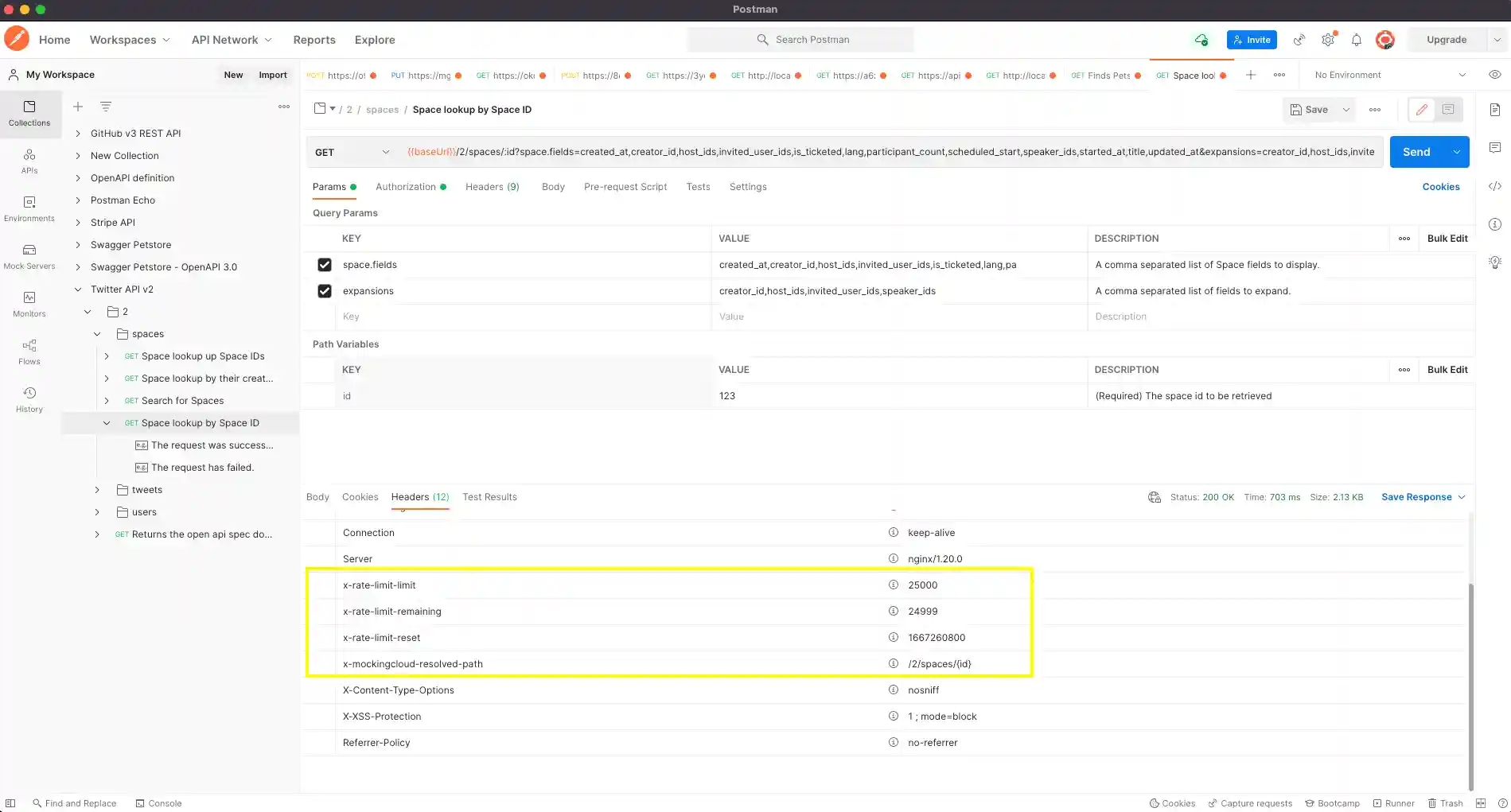Click the environment quick look eye icon
The image size is (1511, 812).
pyautogui.click(x=1495, y=75)
